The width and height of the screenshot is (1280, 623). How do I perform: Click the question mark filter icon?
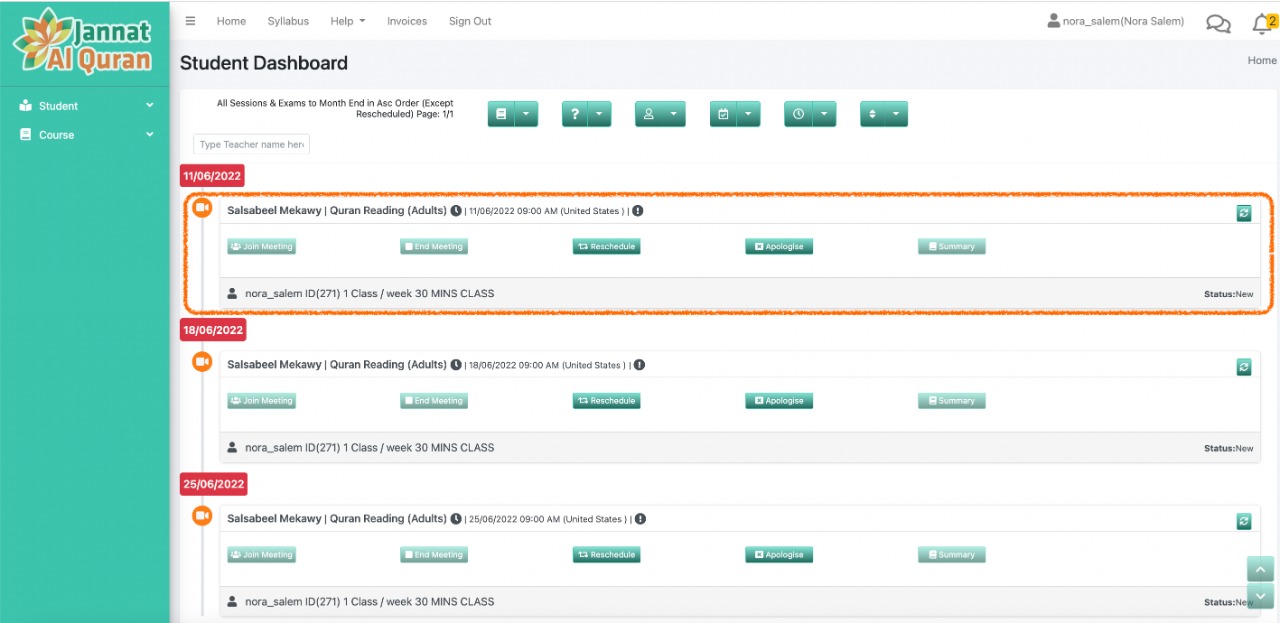click(x=574, y=114)
